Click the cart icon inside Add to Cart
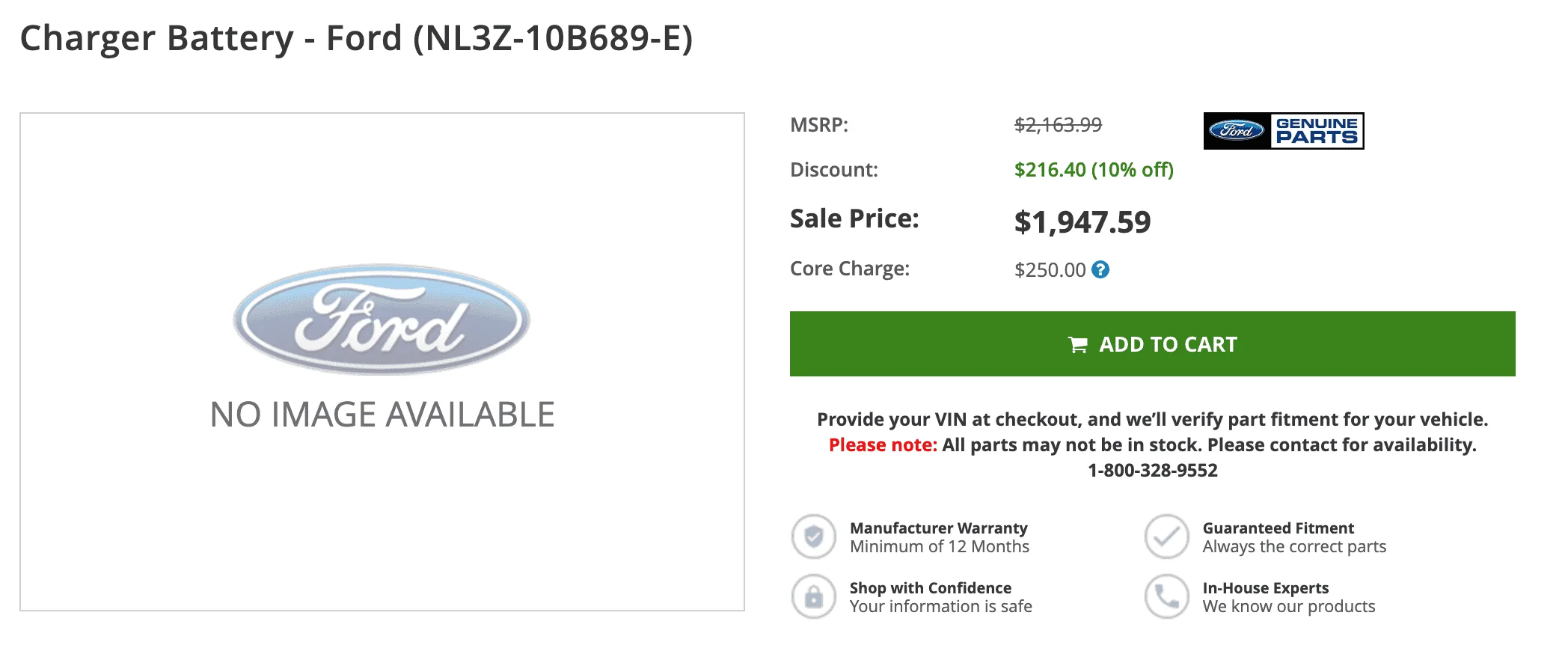 click(1078, 344)
